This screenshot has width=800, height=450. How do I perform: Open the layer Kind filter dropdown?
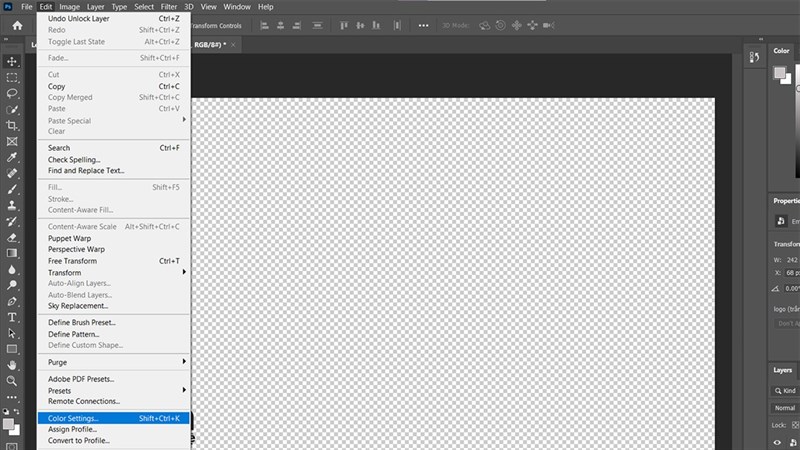pyautogui.click(x=787, y=389)
